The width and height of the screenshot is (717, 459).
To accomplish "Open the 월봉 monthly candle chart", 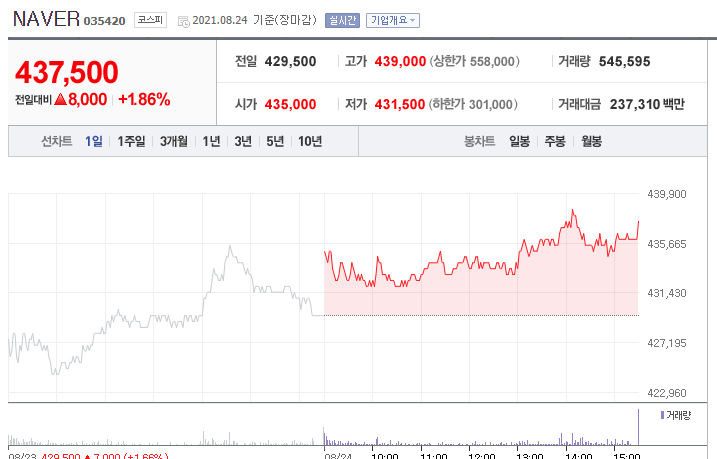I will pyautogui.click(x=591, y=141).
